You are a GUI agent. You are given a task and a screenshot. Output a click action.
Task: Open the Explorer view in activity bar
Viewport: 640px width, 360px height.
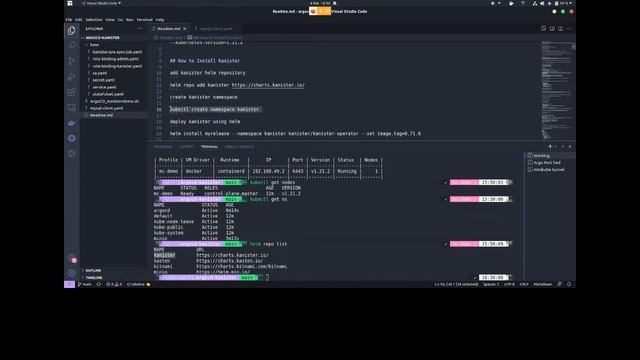tap(72, 31)
